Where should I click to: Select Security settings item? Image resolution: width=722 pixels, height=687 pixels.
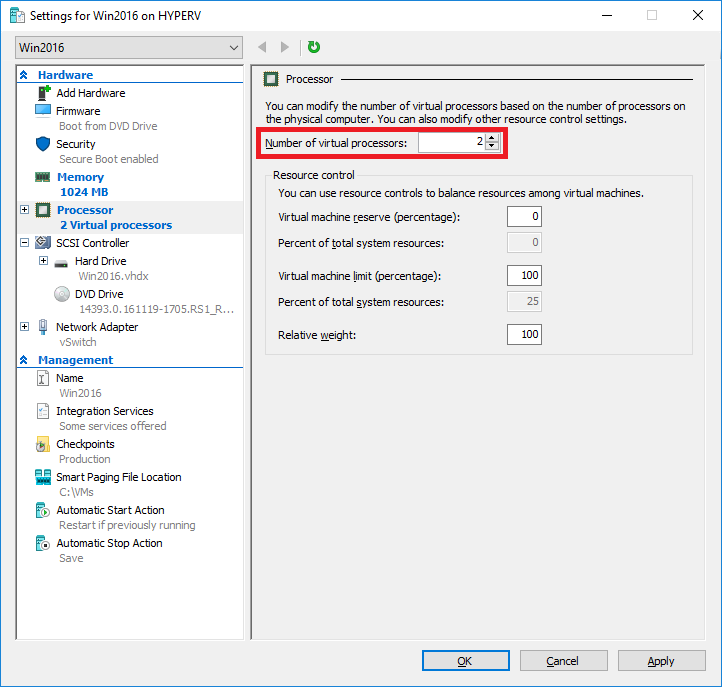pos(76,144)
